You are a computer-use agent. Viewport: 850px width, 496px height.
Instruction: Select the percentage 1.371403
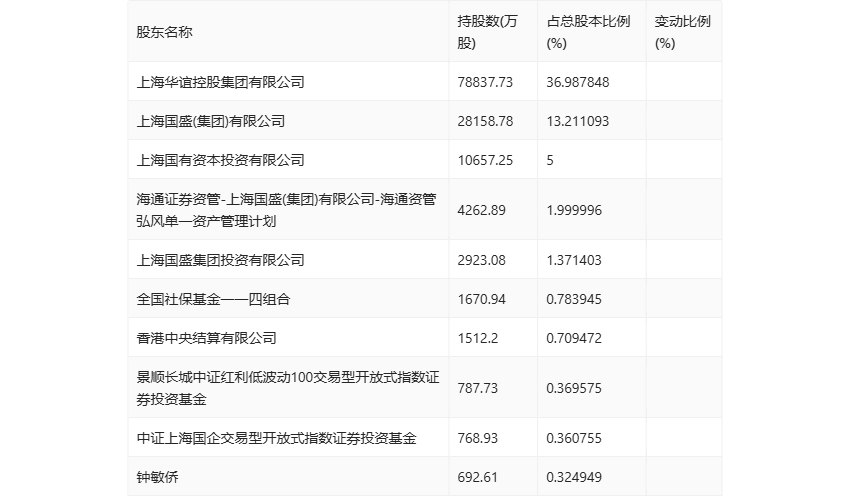[x=574, y=260]
